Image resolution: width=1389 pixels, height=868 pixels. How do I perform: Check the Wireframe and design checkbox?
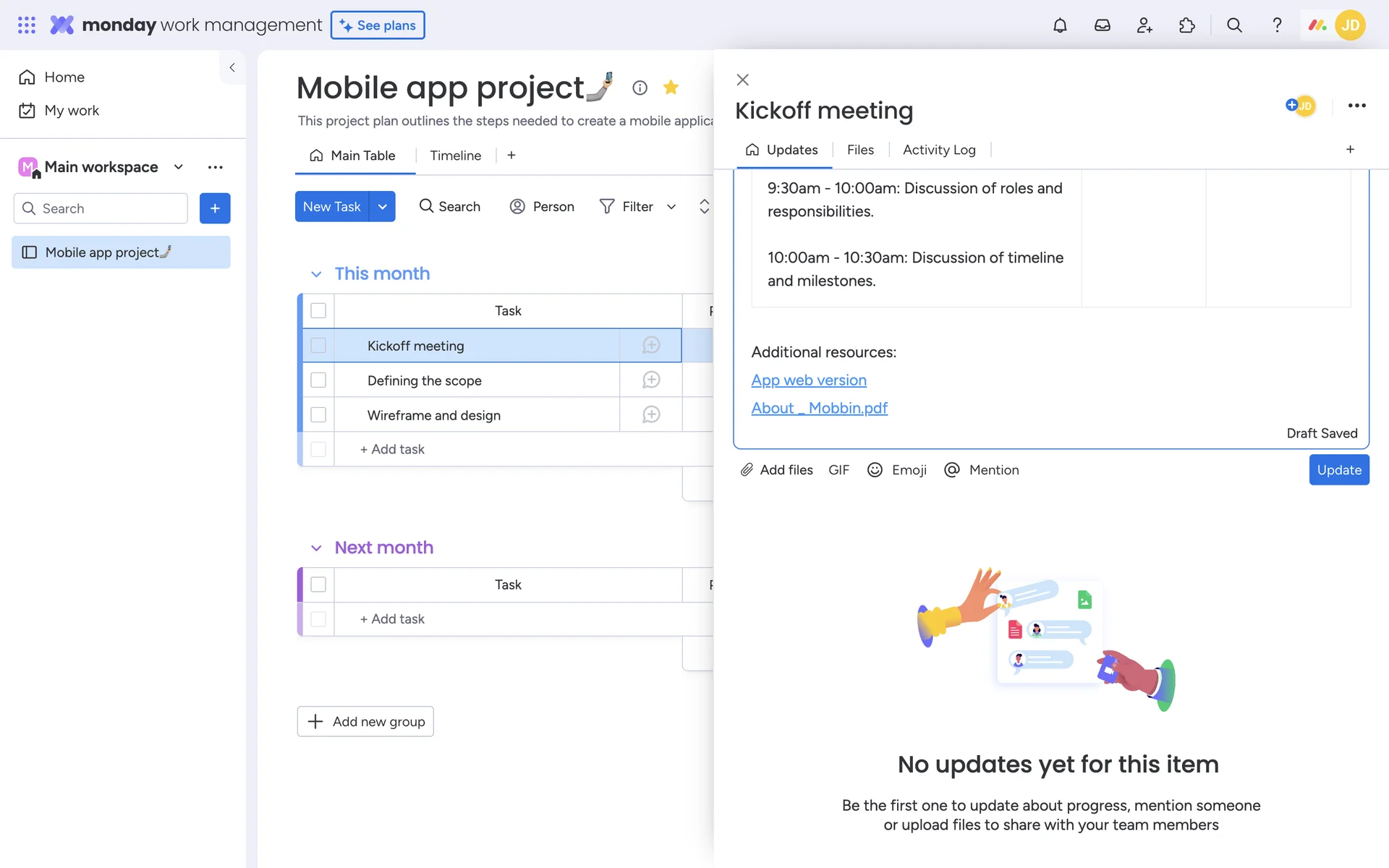[x=318, y=415]
